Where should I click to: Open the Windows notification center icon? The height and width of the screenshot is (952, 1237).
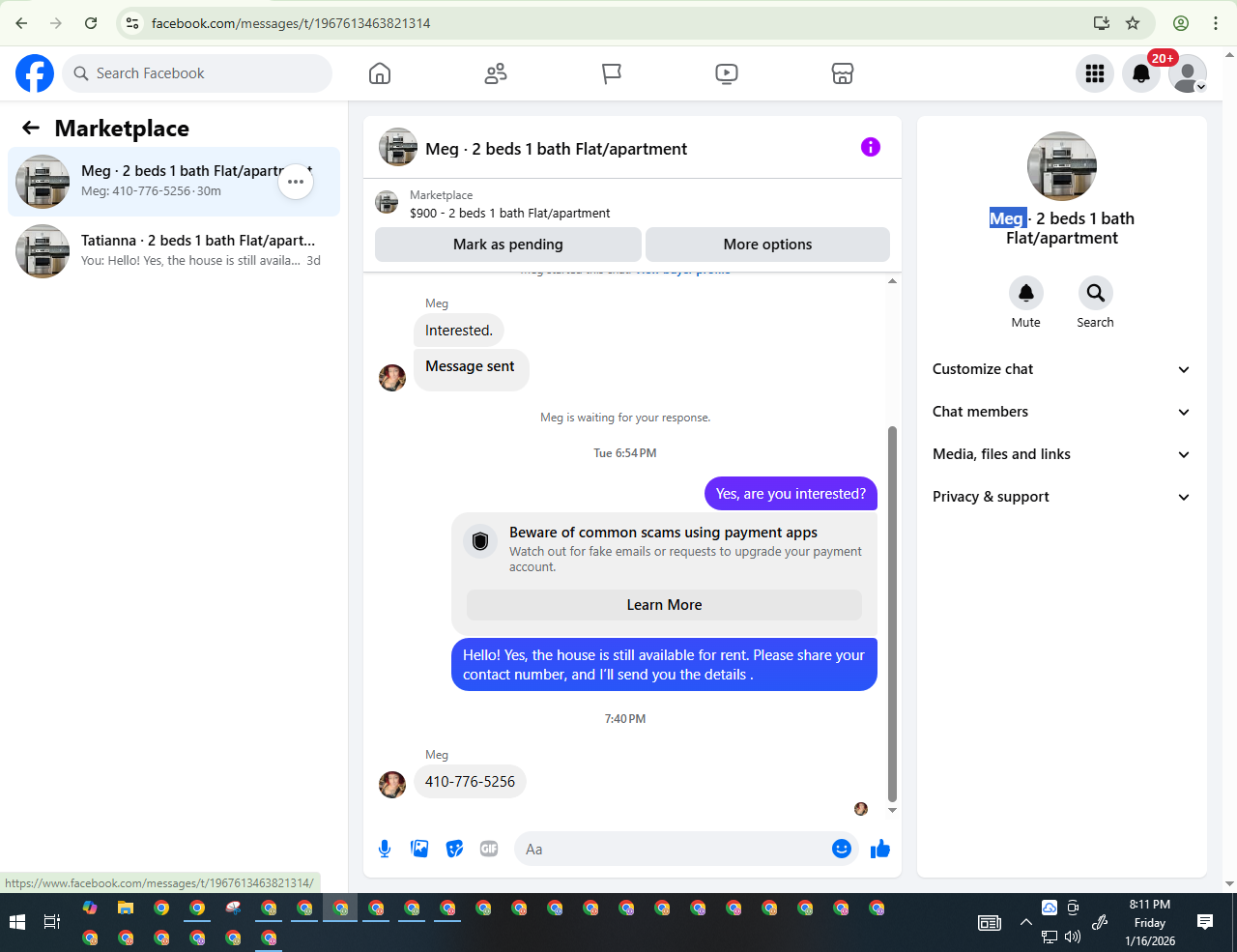(1205, 923)
